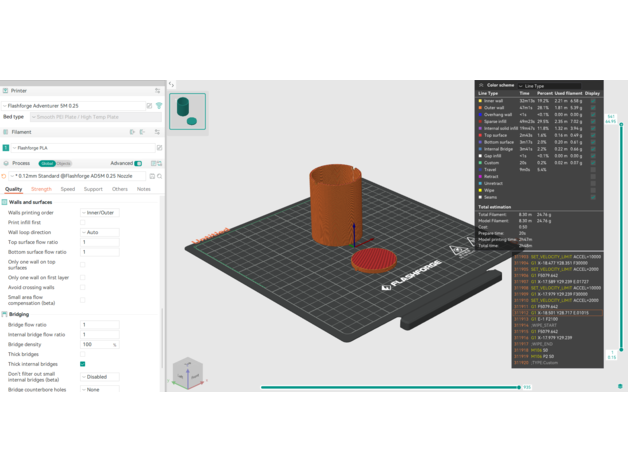Click the Objects process scope button

[64, 163]
